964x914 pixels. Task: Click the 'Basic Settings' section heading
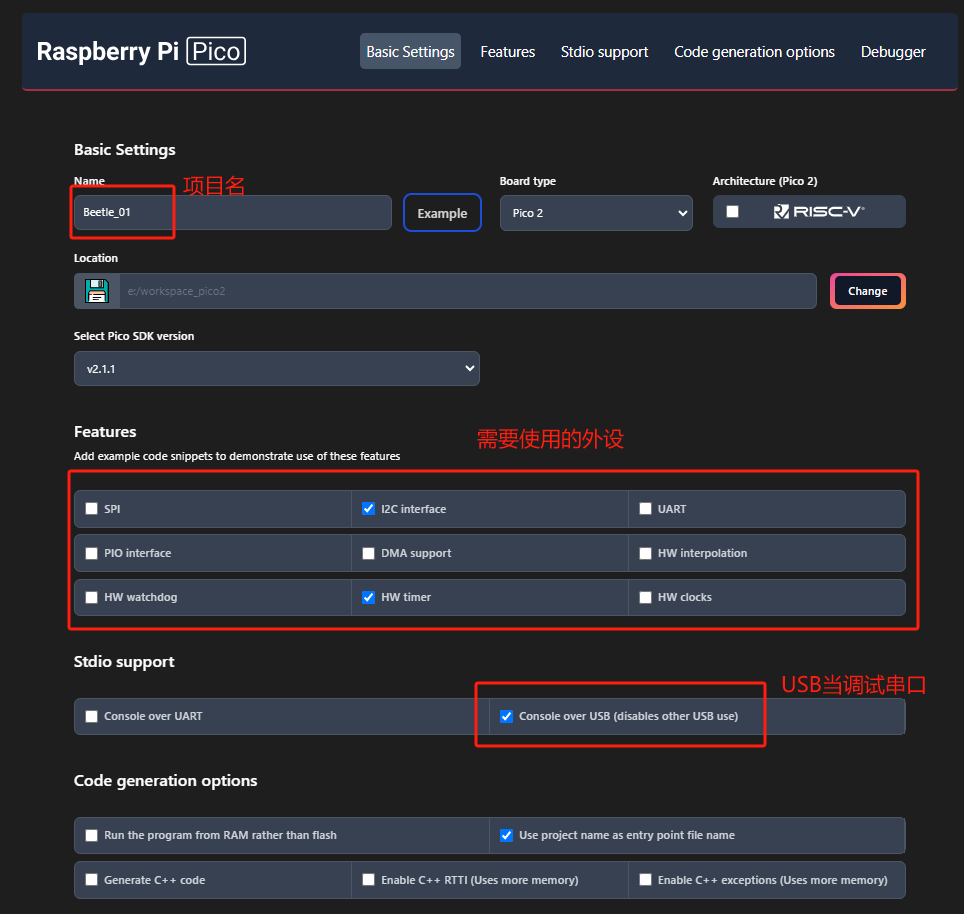[124, 149]
